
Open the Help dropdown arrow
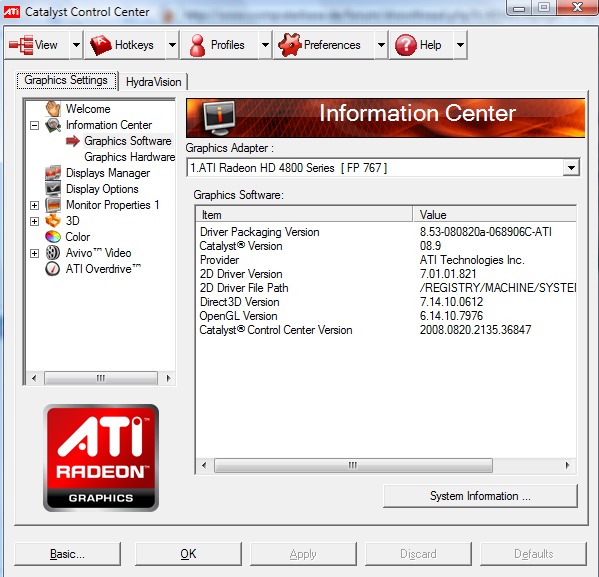tap(460, 45)
